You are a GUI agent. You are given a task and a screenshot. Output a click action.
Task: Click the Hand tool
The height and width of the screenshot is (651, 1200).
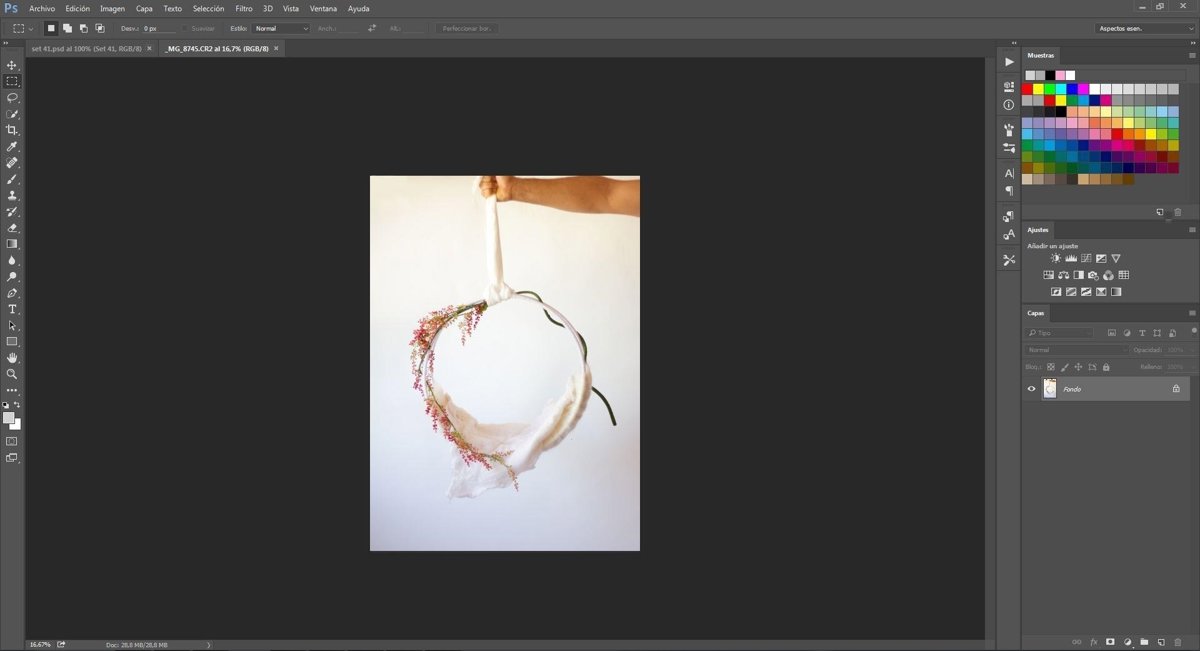pos(12,357)
